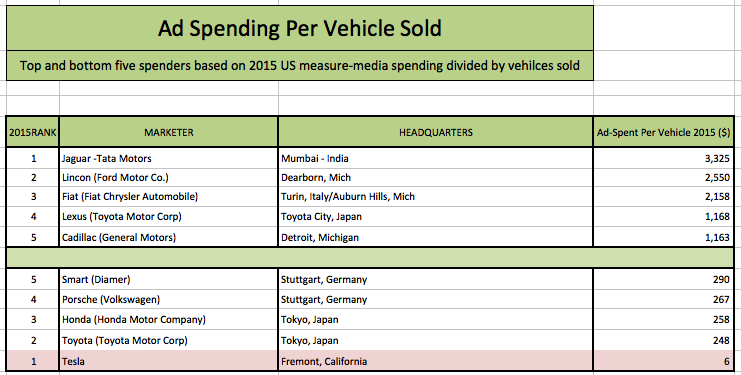The height and width of the screenshot is (375, 741).
Task: Click the 'Ad-Spent Per Vehicle 2015 ($)' header
Action: (663, 132)
